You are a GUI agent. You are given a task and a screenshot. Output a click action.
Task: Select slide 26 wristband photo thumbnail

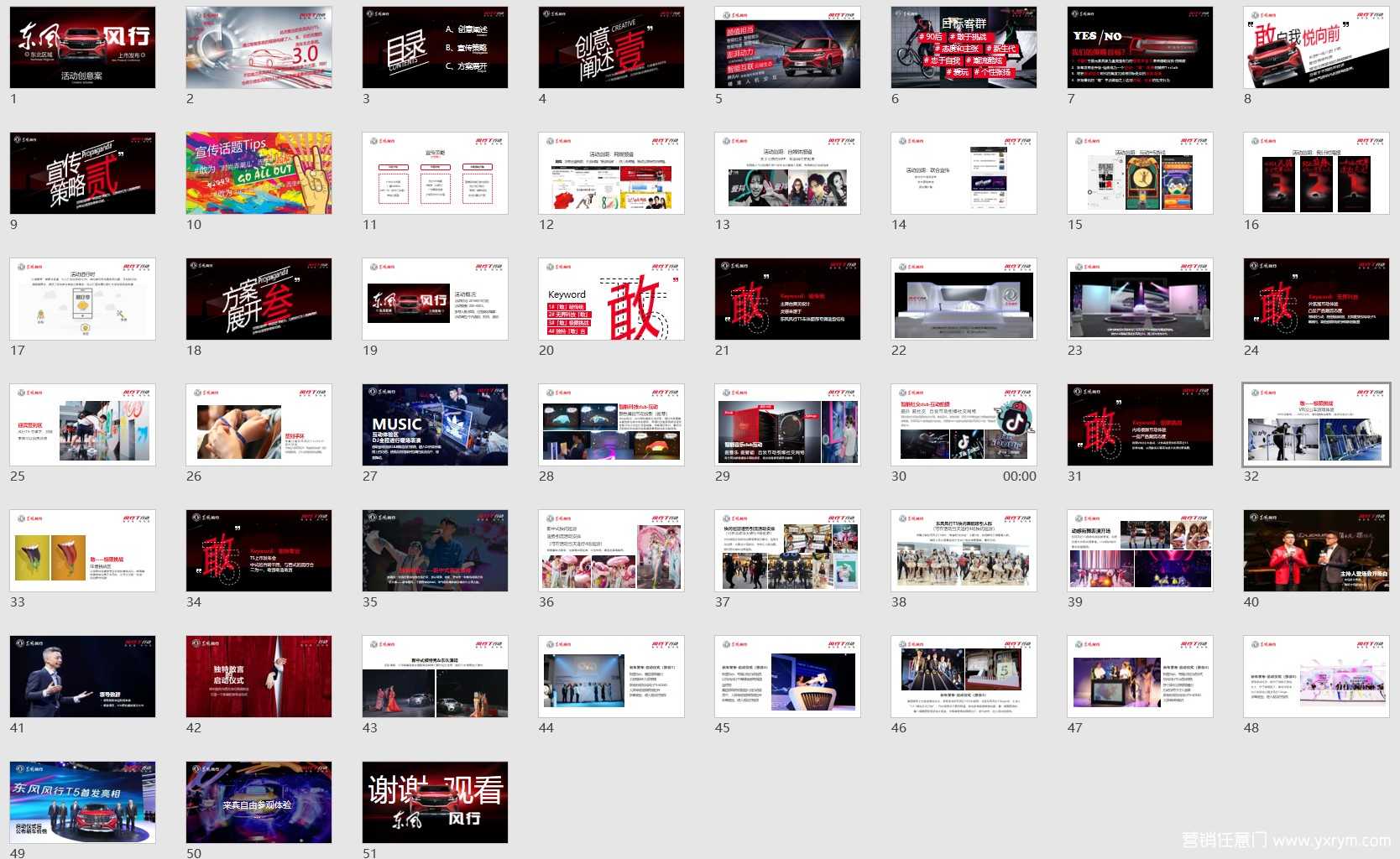[259, 424]
